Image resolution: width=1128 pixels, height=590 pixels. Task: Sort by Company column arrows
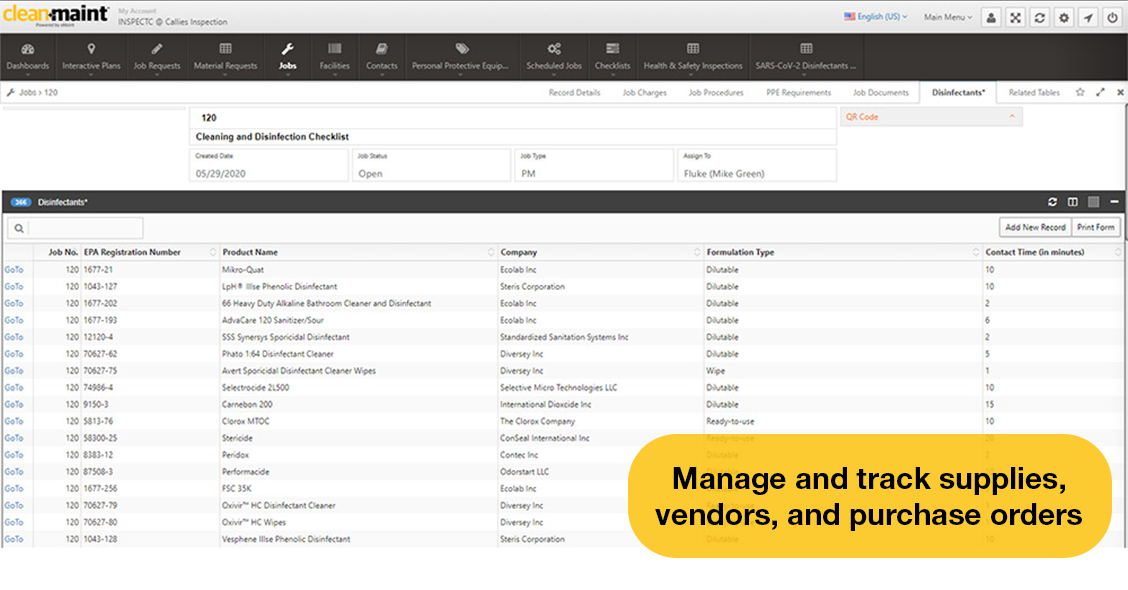click(697, 252)
